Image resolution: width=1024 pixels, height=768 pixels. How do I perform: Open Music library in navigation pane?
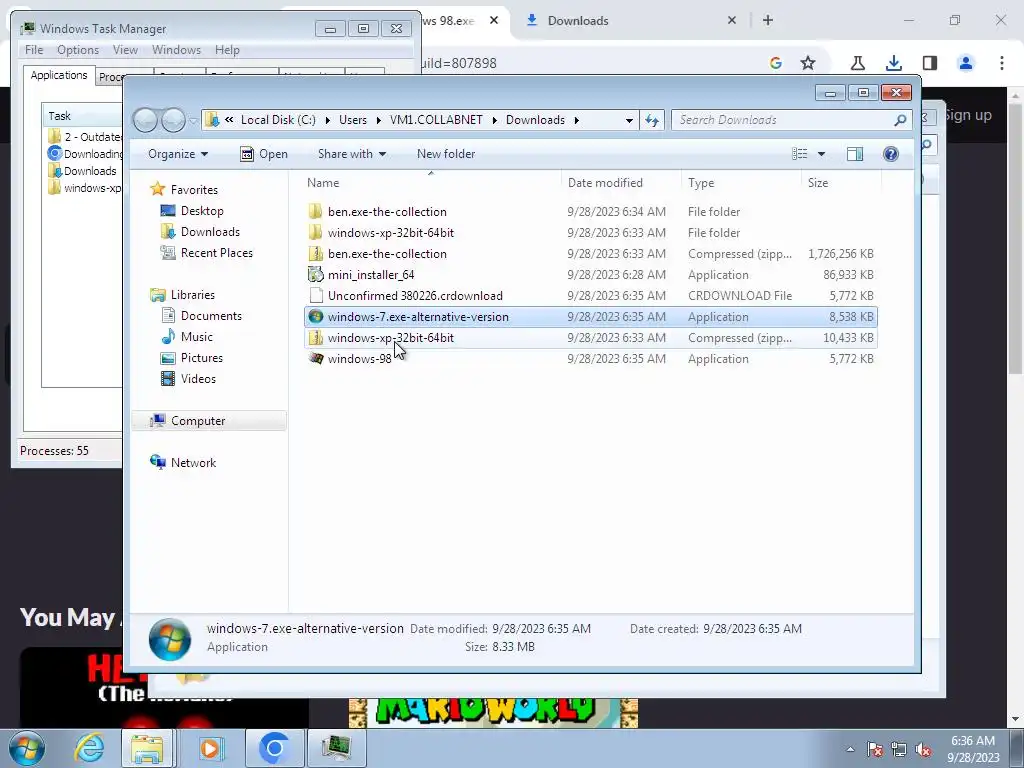click(x=187, y=337)
